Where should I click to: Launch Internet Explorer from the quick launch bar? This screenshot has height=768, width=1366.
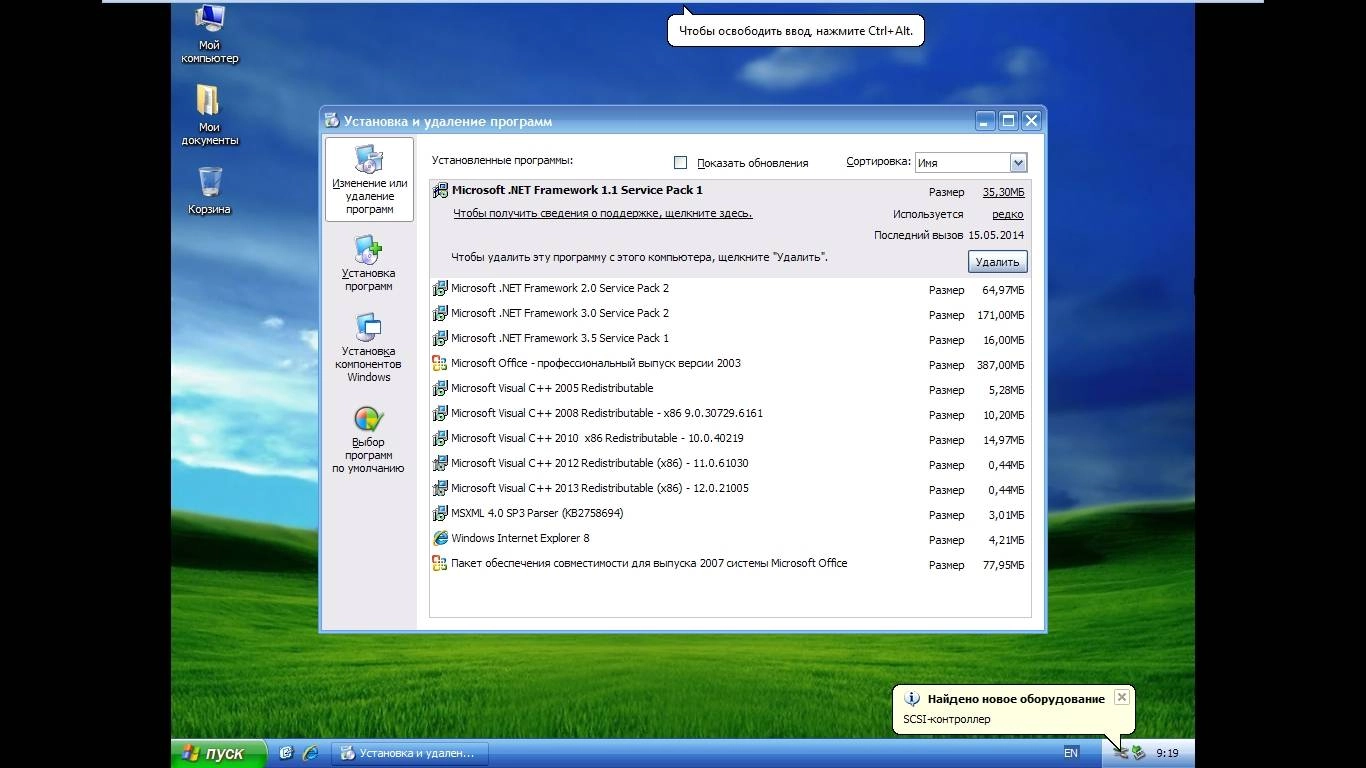311,752
